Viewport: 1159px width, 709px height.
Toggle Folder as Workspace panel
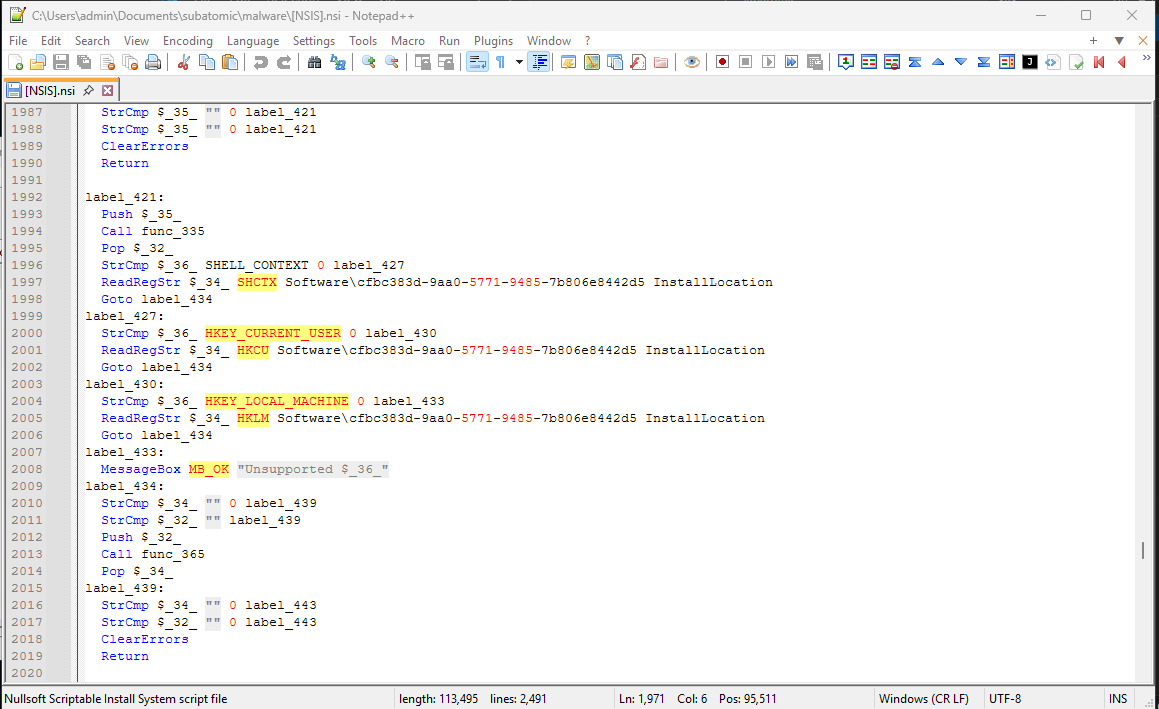(x=661, y=62)
